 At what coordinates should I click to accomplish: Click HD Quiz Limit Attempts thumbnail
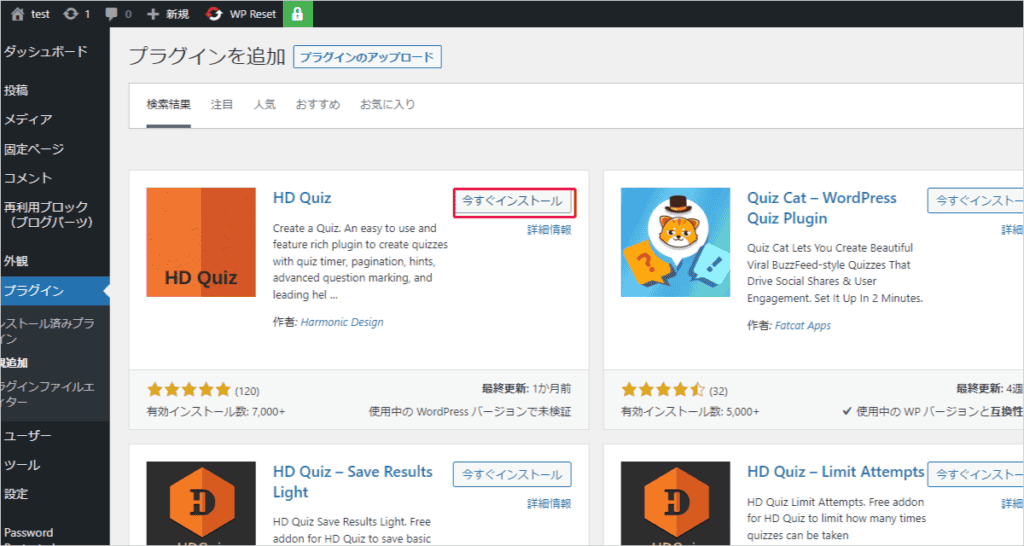coord(675,504)
